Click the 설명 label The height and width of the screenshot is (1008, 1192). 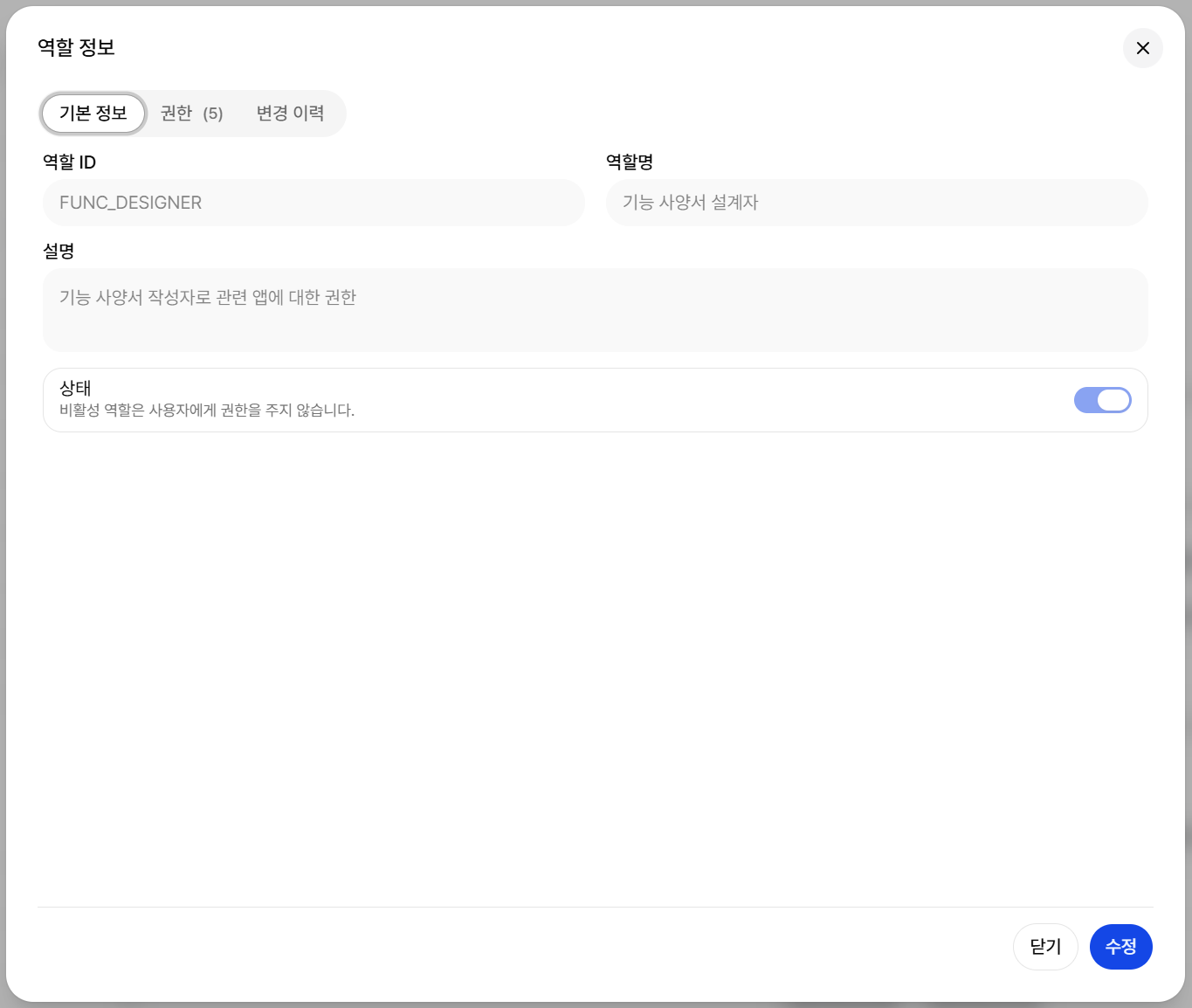tap(59, 251)
